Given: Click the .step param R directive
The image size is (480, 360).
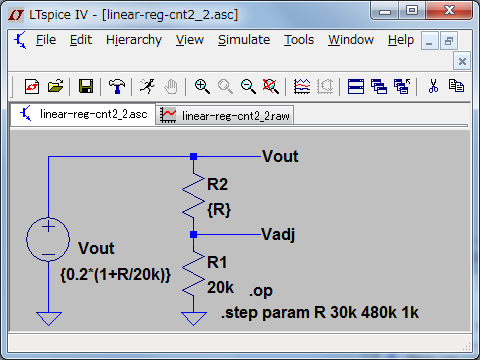Looking at the screenshot, I should click(x=320, y=313).
